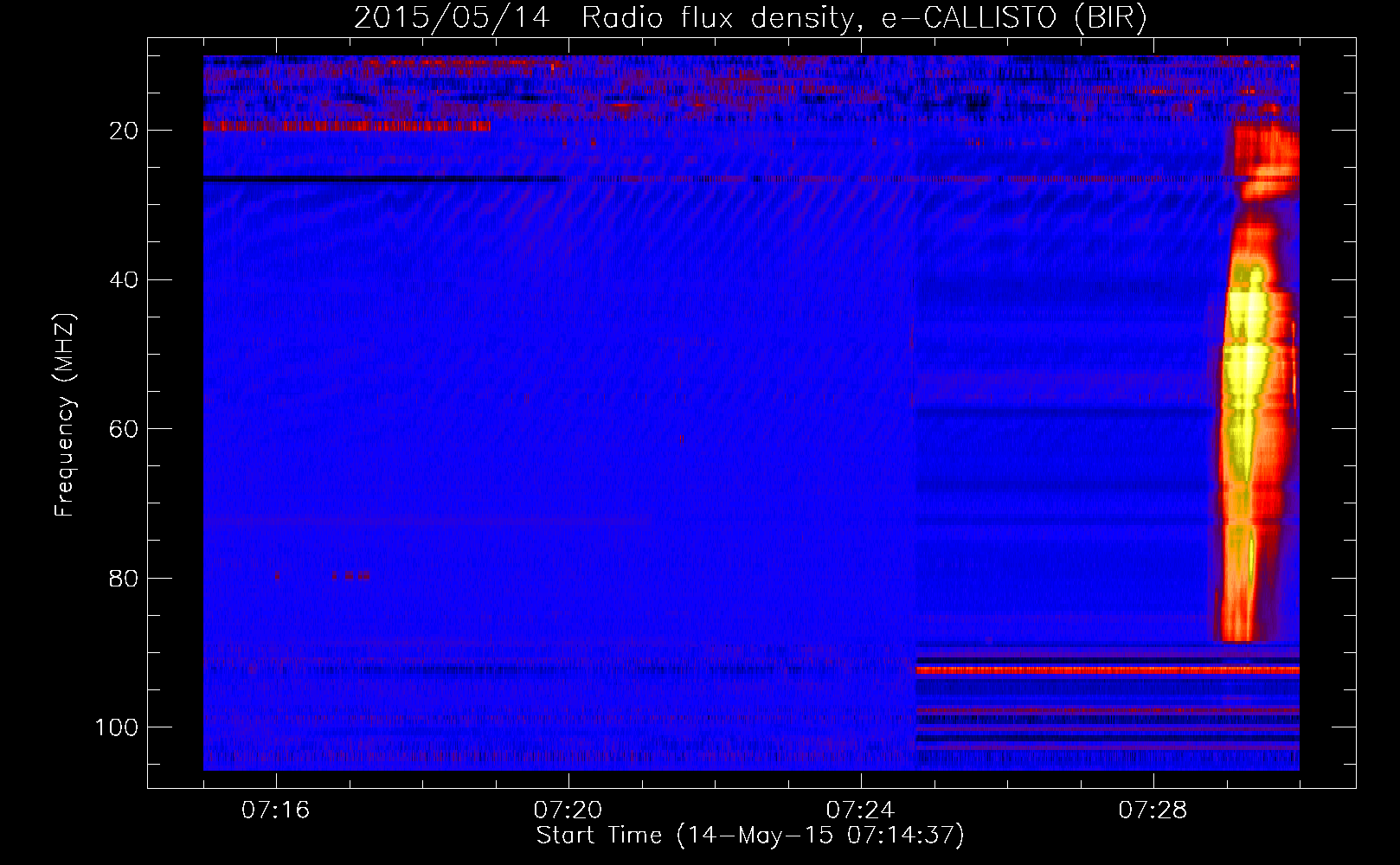
Task: Click the '20' frequency tick label
Action: tap(124, 131)
